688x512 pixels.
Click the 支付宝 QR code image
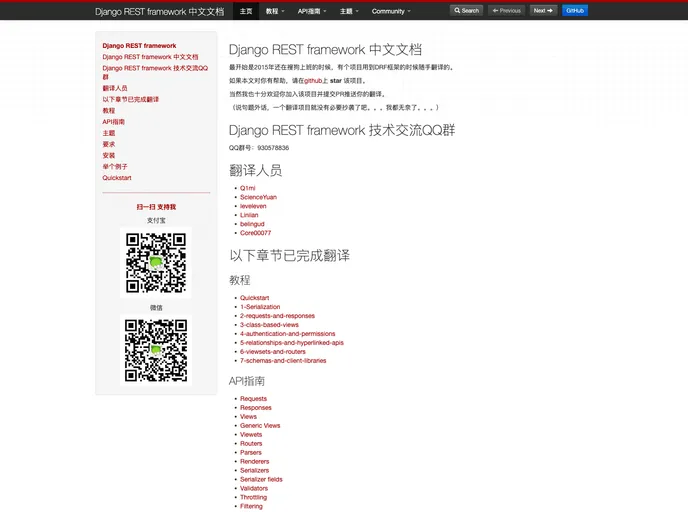[156, 263]
